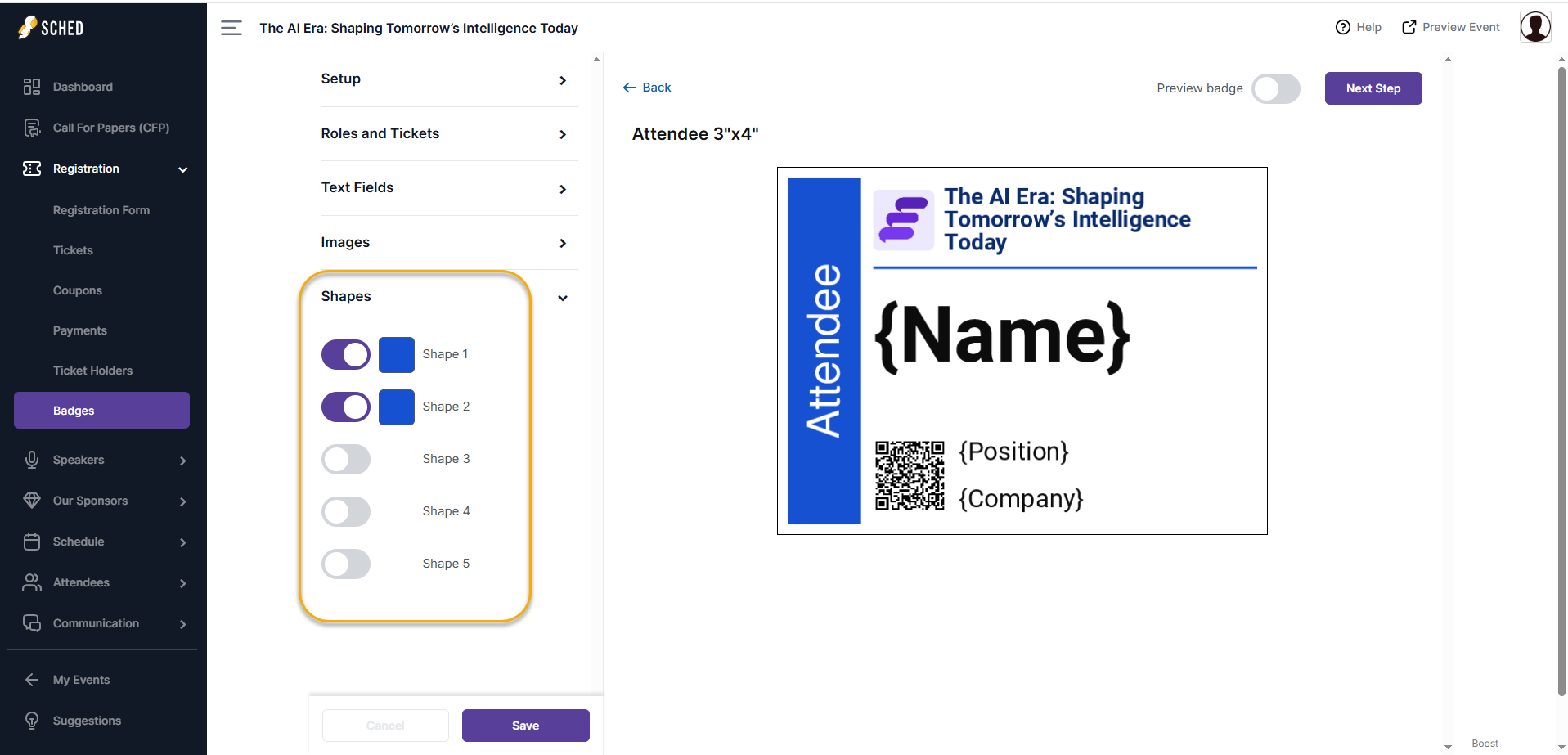Click the Sched logo
The width and height of the screenshot is (1568, 755).
(51, 28)
